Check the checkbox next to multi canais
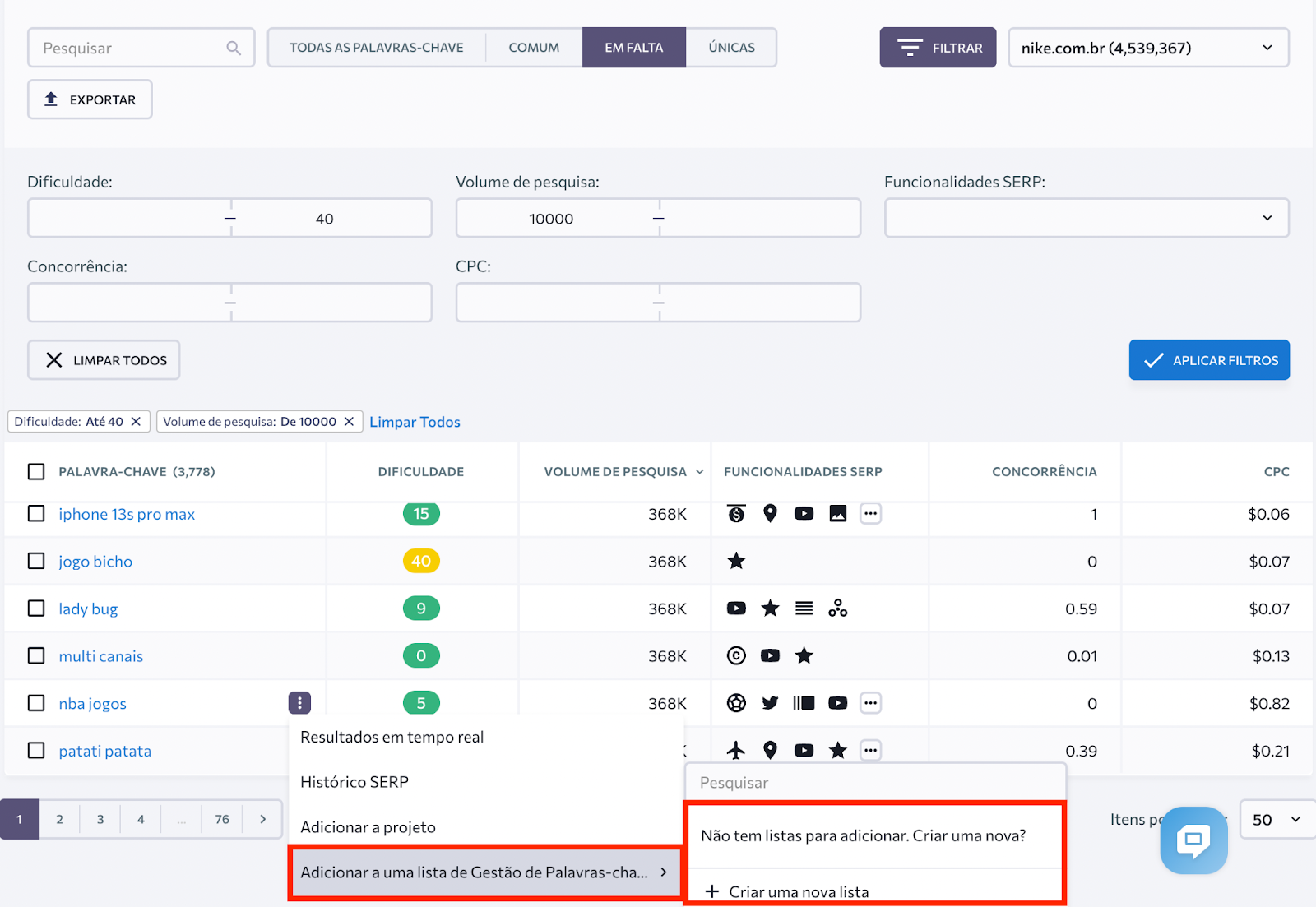 [x=35, y=655]
